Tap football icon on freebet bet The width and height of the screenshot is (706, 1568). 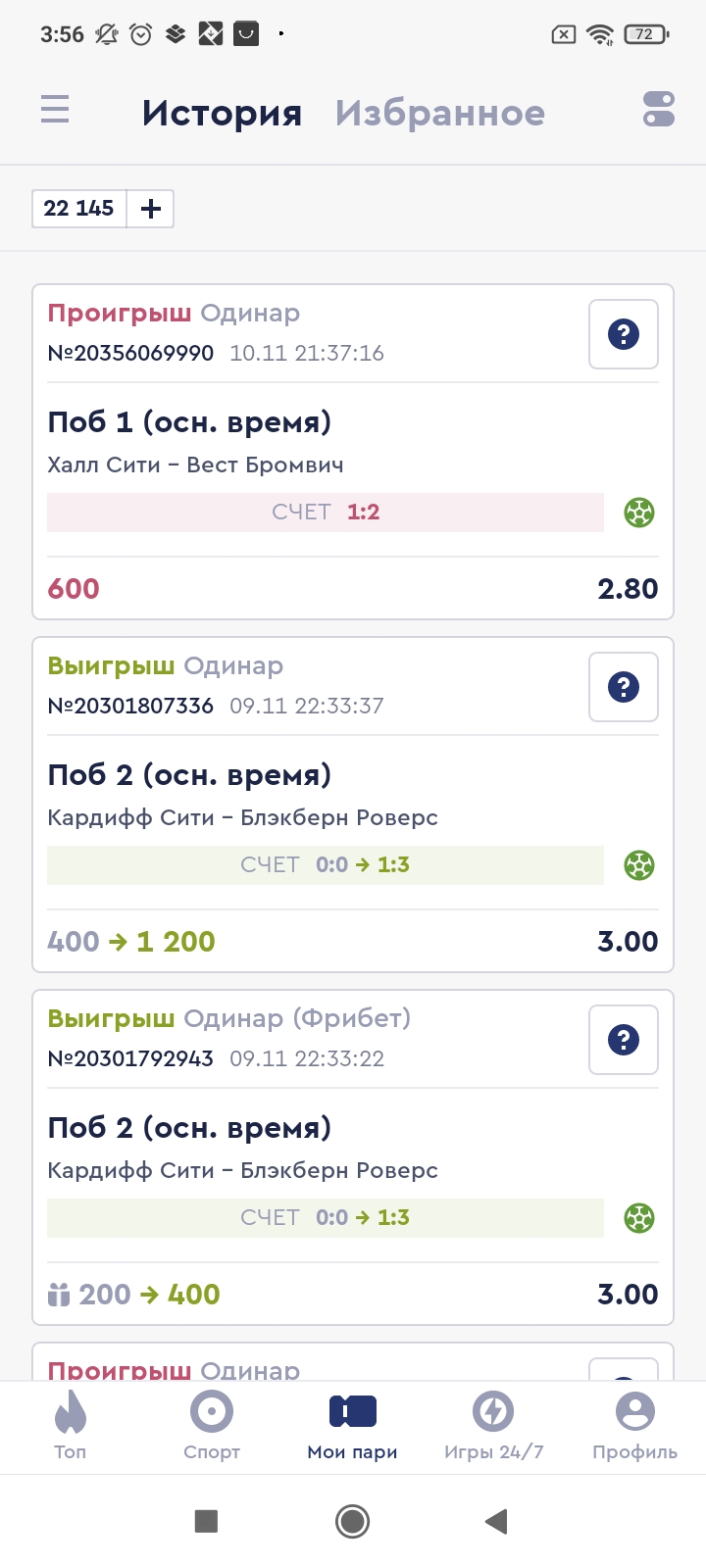pos(639,1218)
